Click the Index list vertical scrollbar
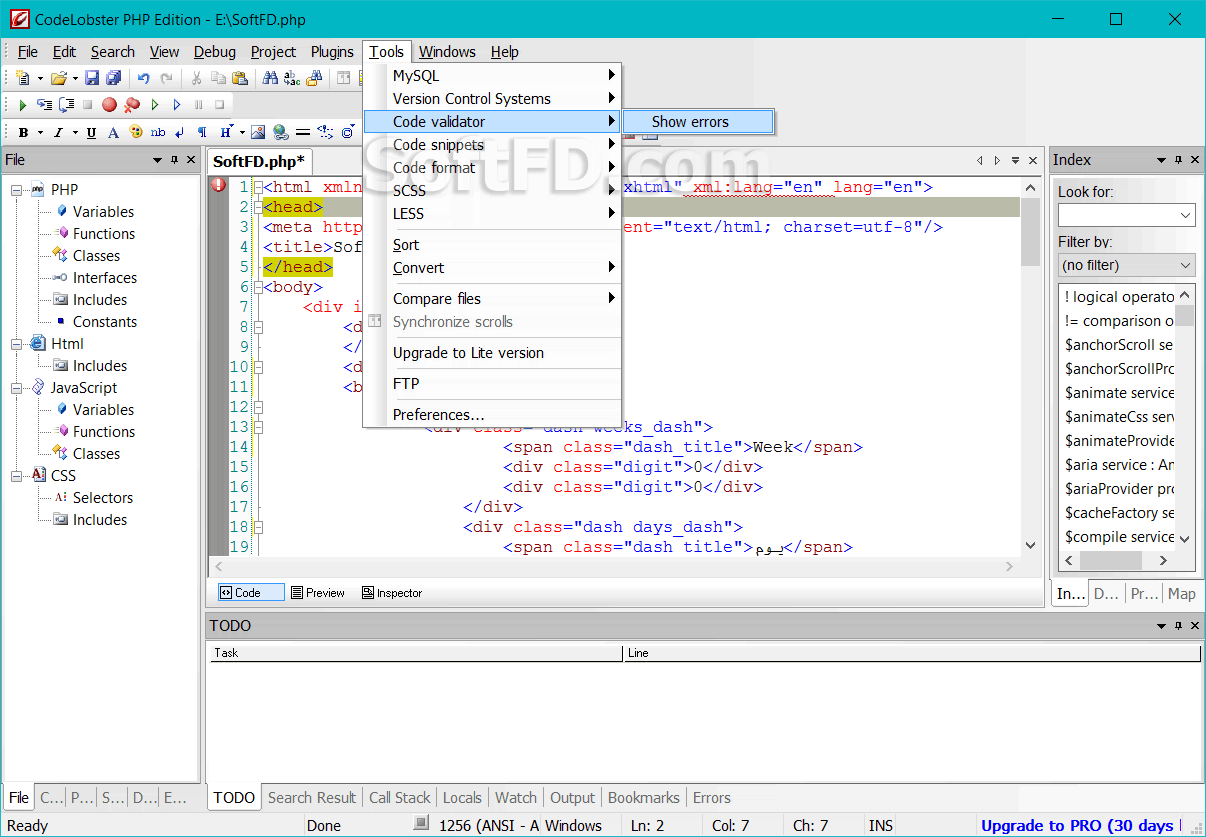1206x837 pixels. pyautogui.click(x=1185, y=416)
